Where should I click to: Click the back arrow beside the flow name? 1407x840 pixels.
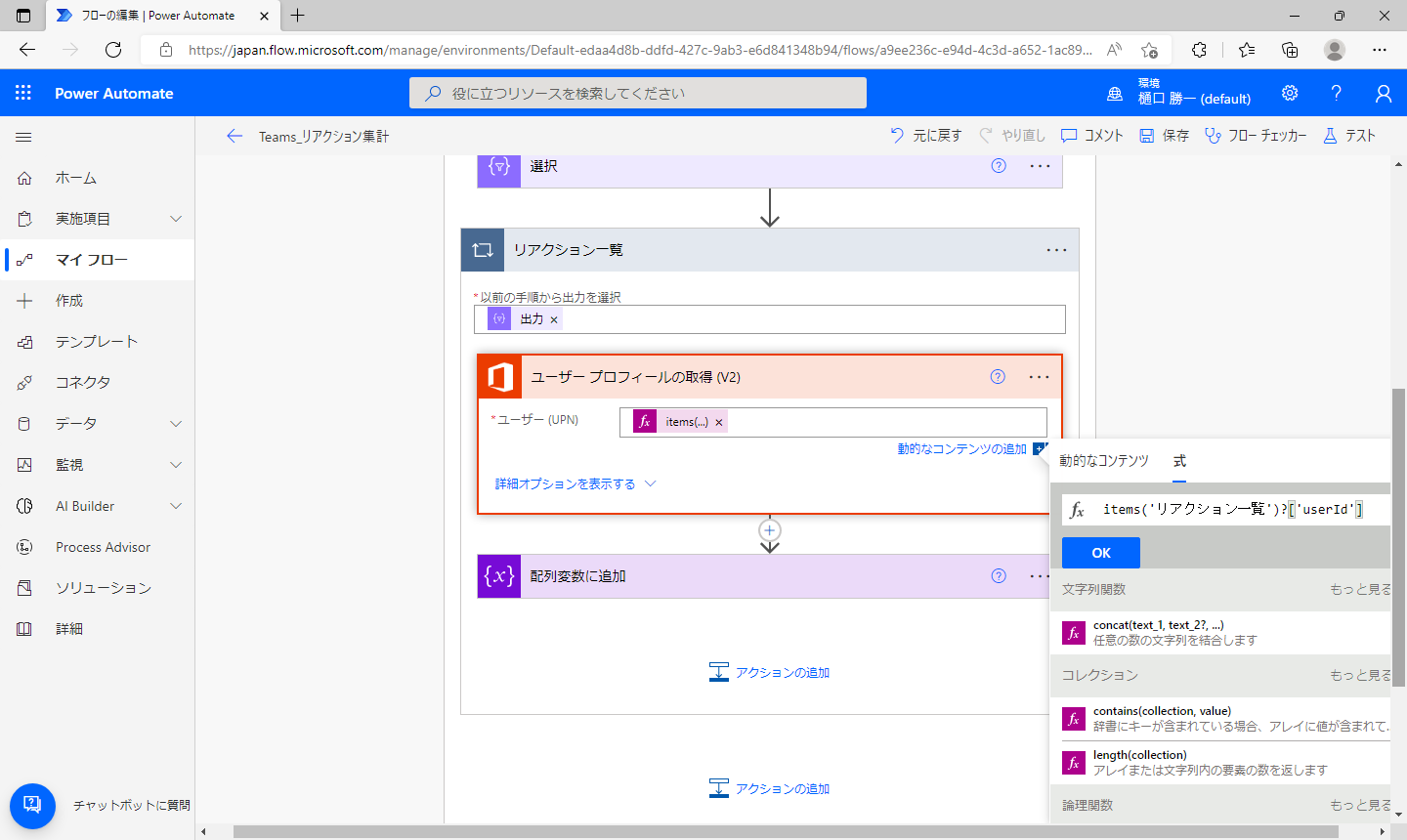(234, 136)
